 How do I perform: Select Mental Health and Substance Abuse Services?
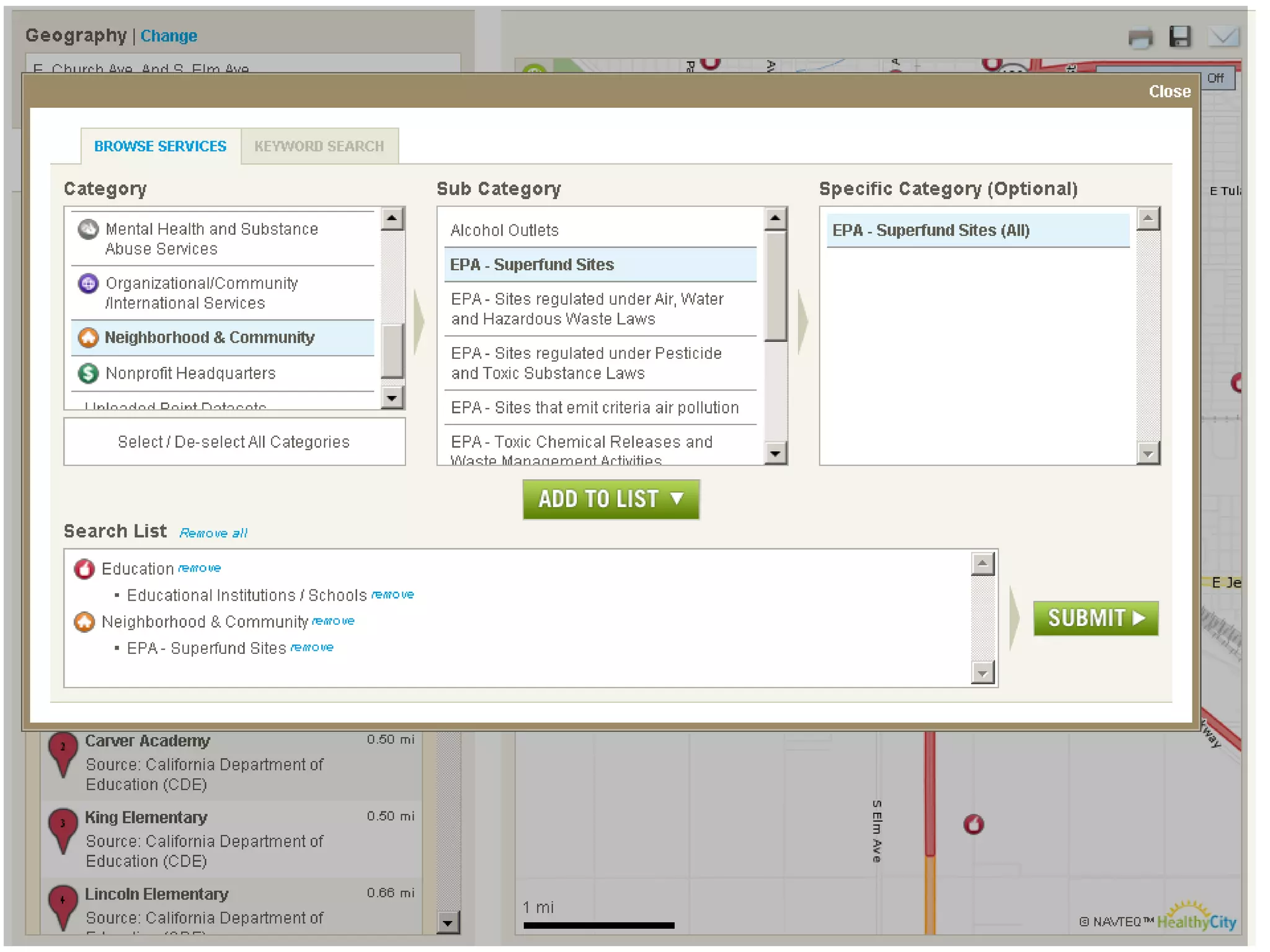coord(223,239)
